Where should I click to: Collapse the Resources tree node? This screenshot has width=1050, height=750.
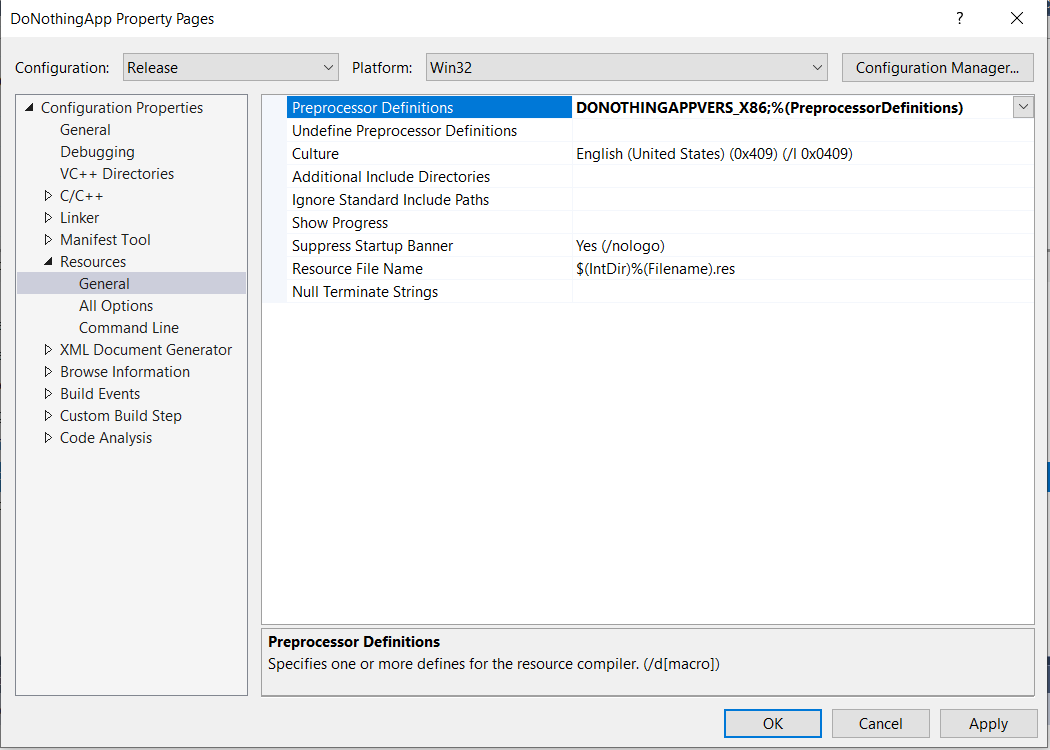point(48,262)
